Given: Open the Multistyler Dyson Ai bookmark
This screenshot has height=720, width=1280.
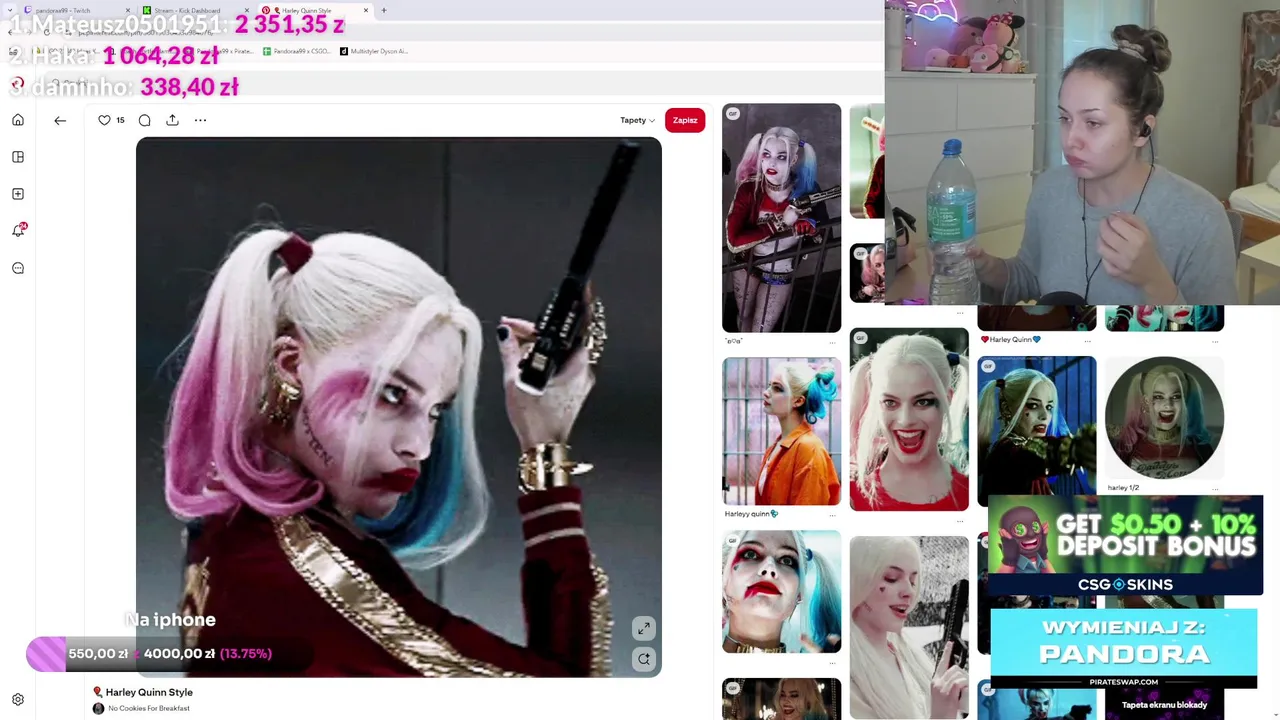Looking at the screenshot, I should (374, 51).
